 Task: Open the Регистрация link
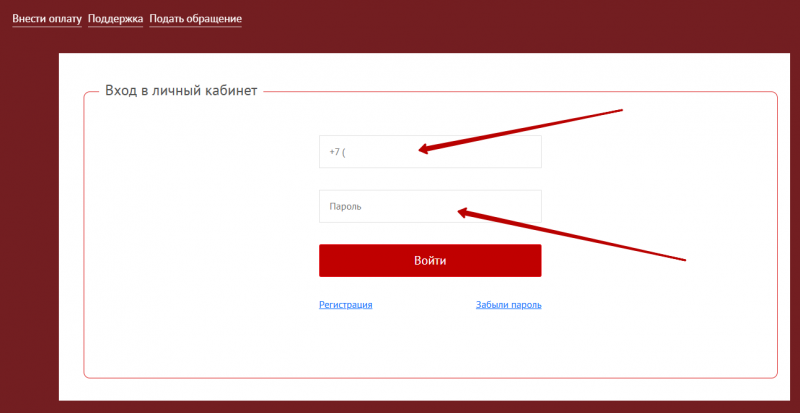345,304
